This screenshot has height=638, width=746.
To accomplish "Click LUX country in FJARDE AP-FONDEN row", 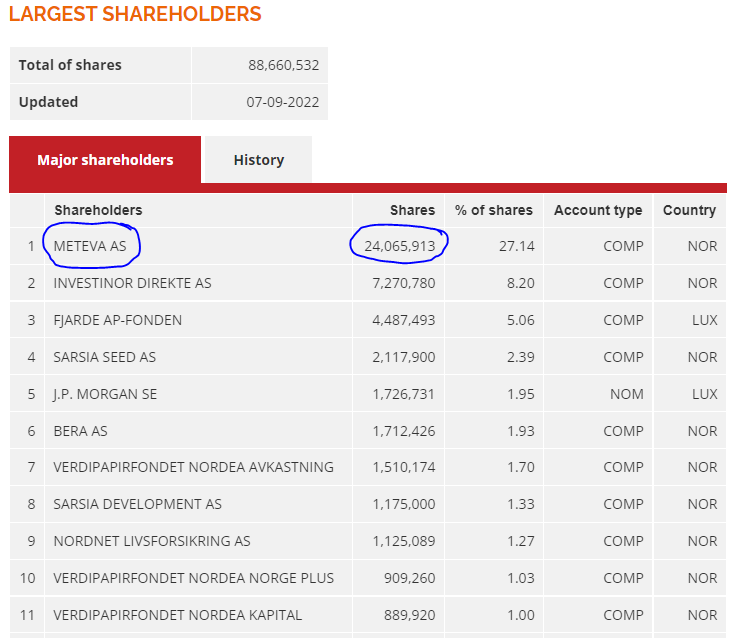I will (x=704, y=320).
